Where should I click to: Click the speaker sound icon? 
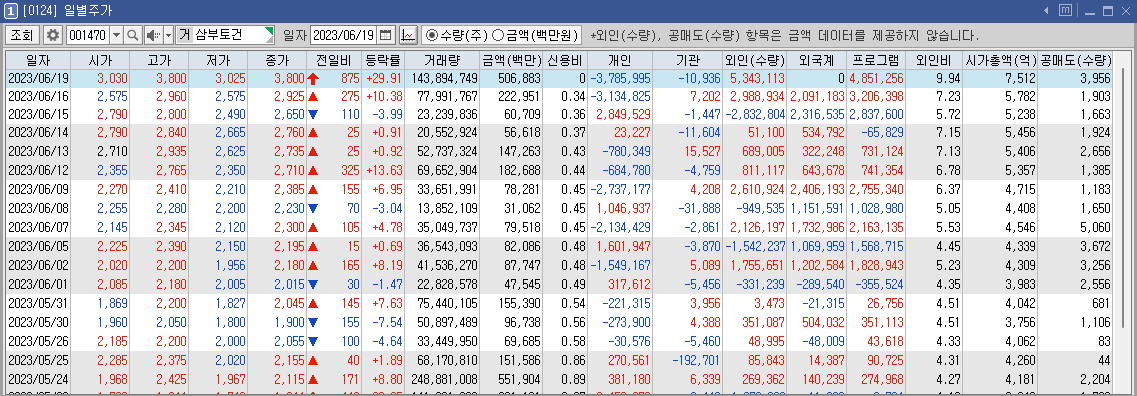point(153,35)
